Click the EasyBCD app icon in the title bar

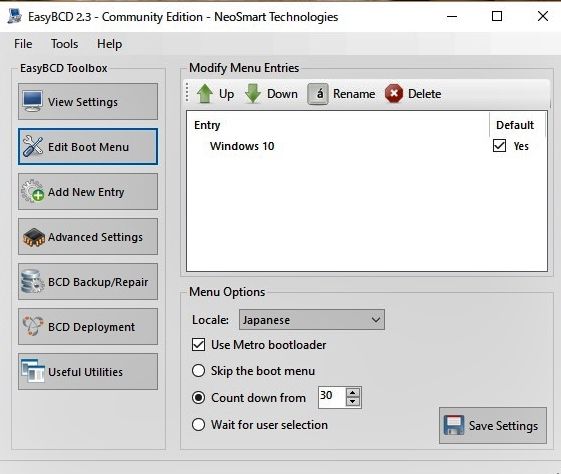(x=15, y=16)
